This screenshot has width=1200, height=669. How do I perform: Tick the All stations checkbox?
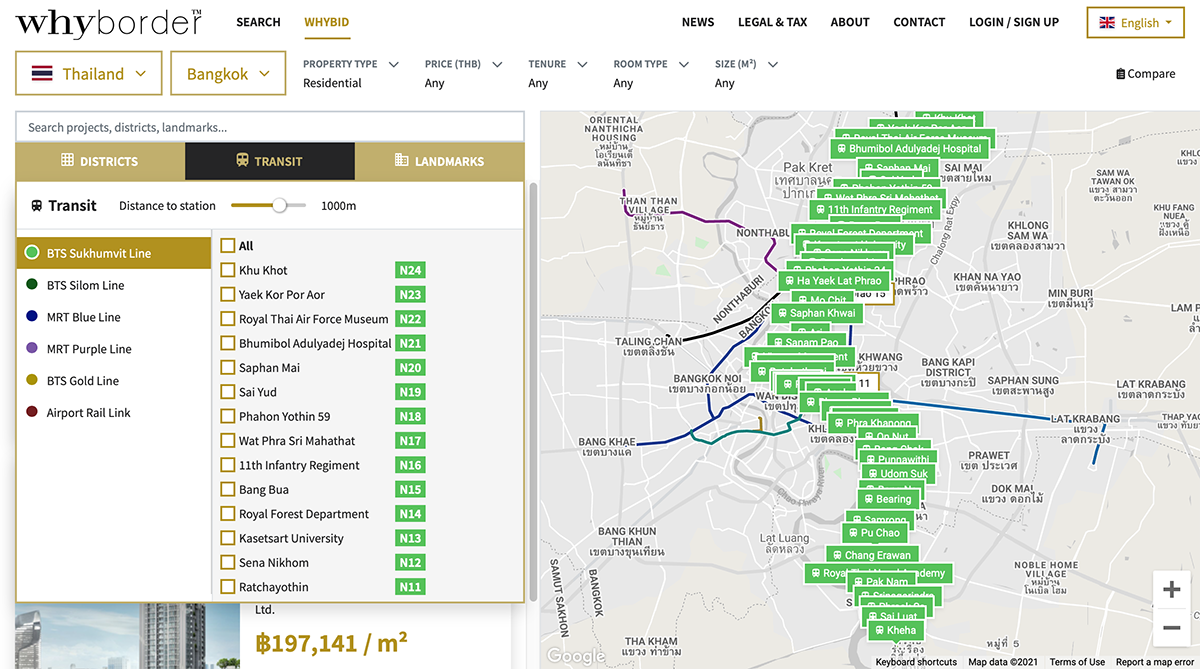coord(228,246)
